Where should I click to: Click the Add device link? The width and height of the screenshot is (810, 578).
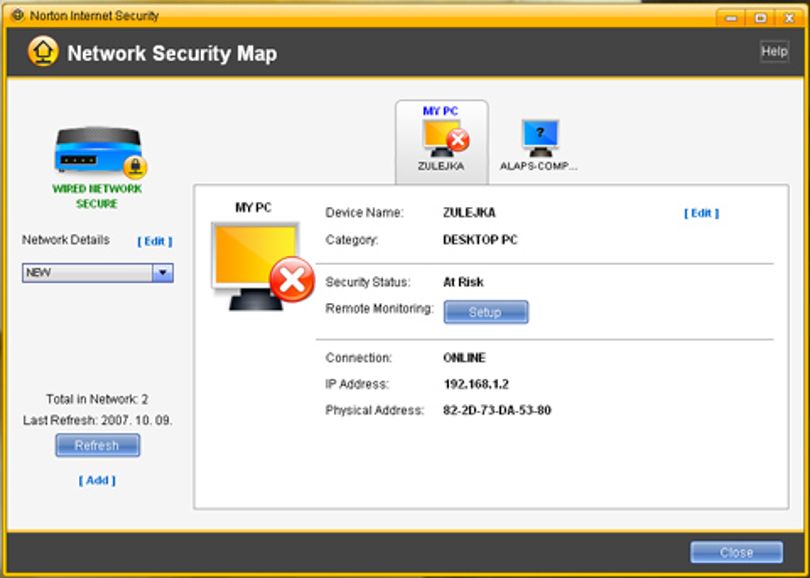[97, 480]
